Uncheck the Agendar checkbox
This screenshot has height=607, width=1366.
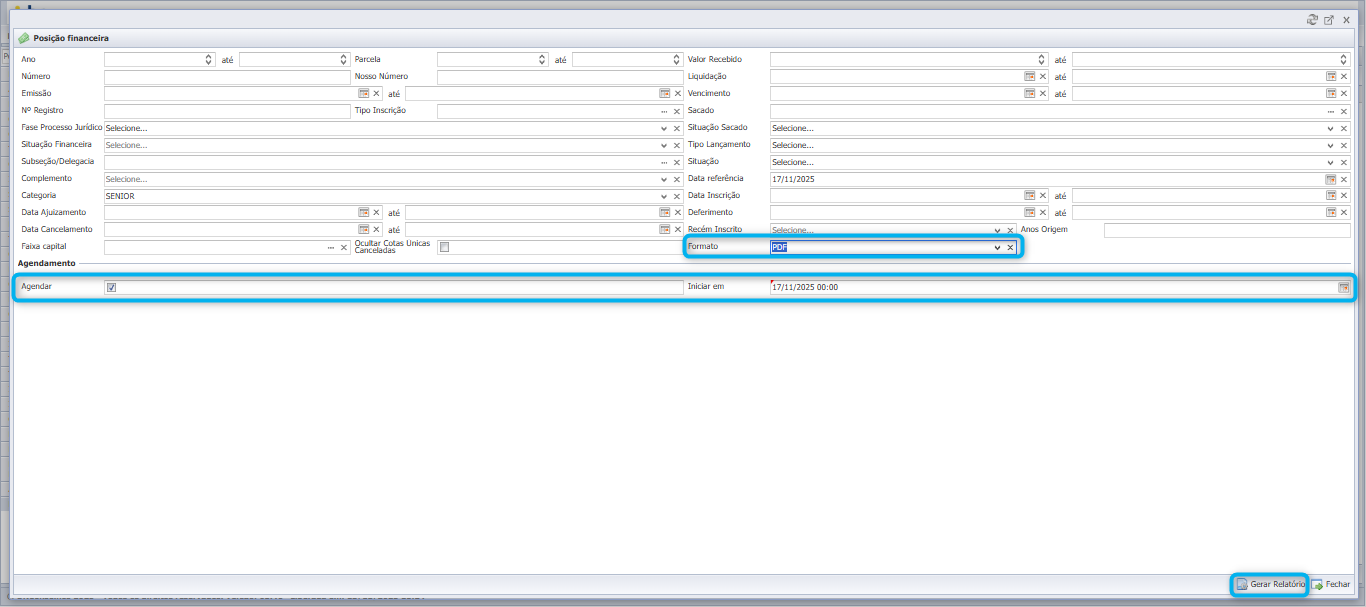coord(111,288)
